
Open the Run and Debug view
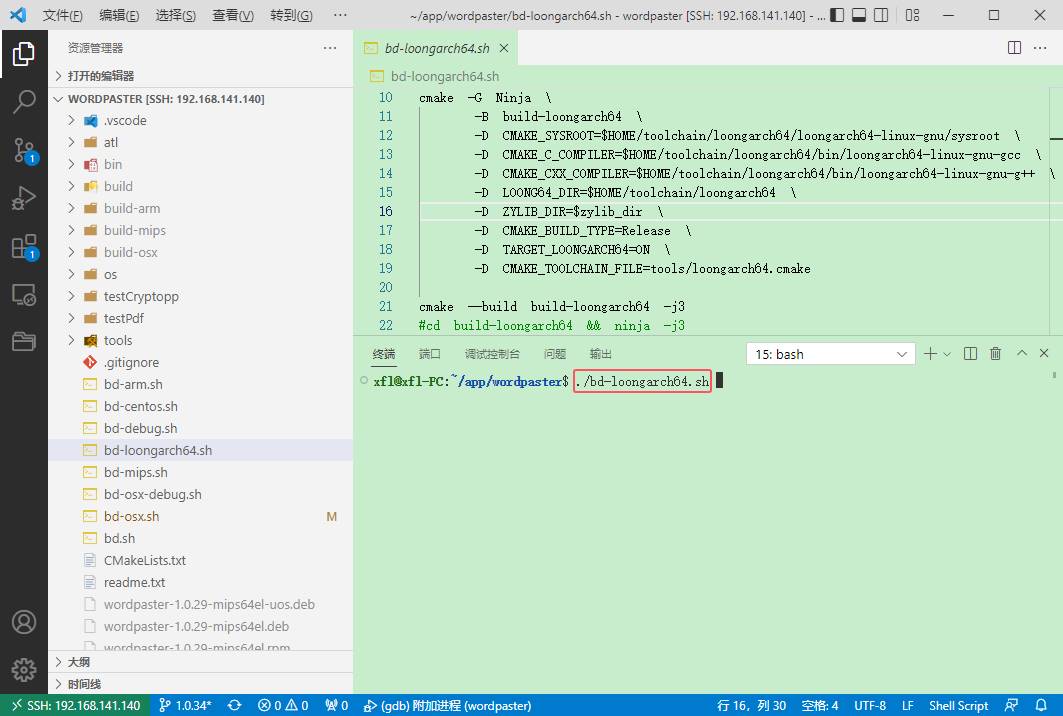pos(24,198)
